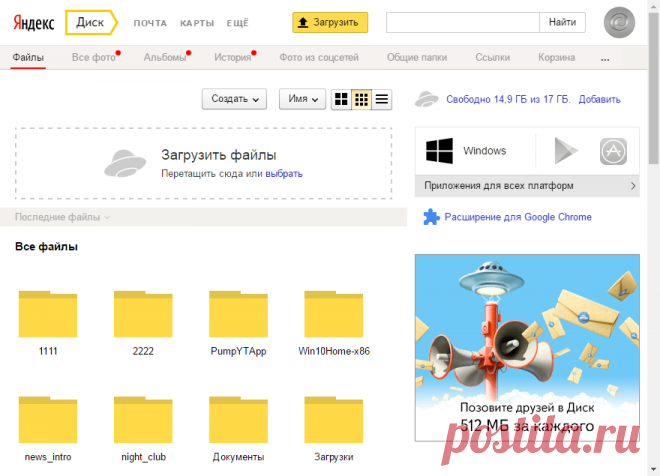The width and height of the screenshot is (660, 476).
Task: Open Google Play app icon
Action: click(566, 151)
